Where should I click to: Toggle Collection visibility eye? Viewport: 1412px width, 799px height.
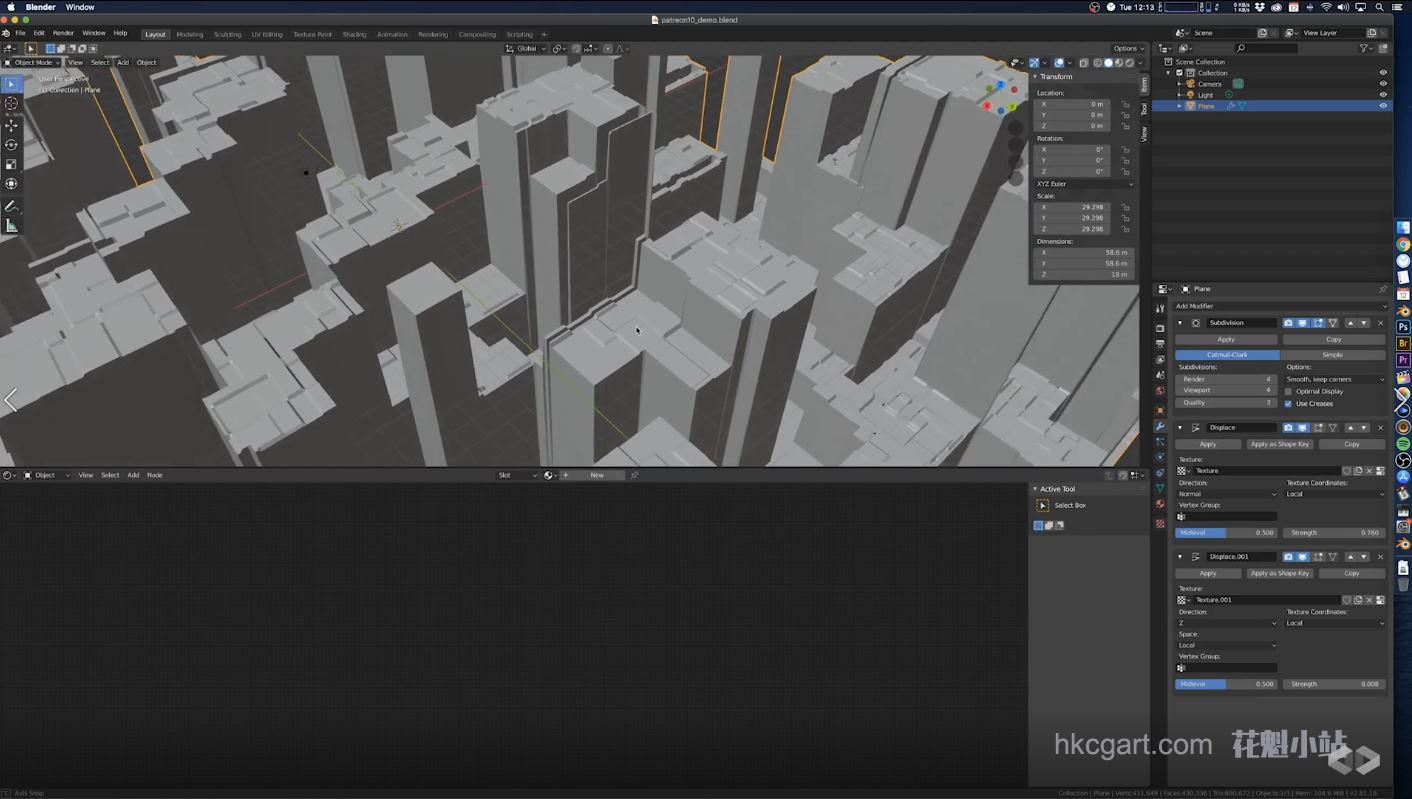(x=1383, y=73)
